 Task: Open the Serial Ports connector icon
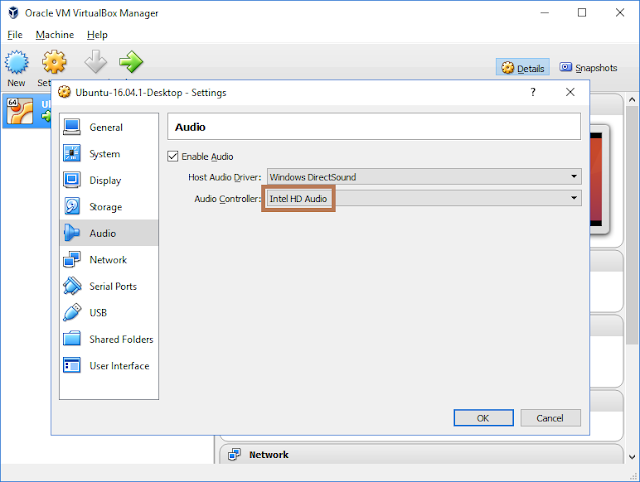pyautogui.click(x=72, y=286)
